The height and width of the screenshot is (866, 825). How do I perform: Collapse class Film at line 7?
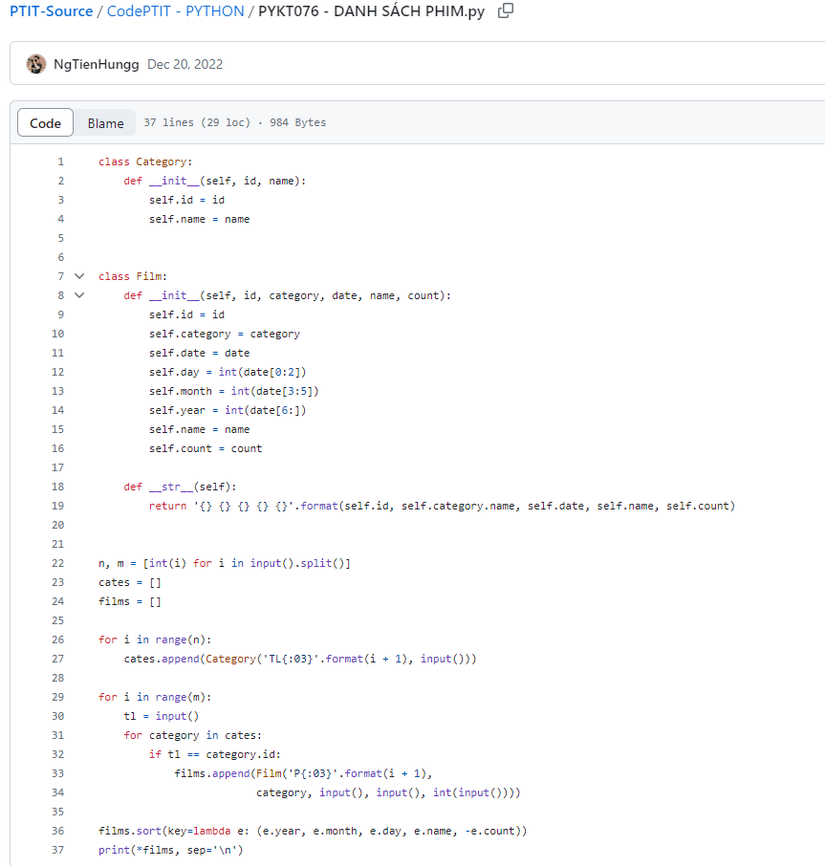tap(80, 276)
